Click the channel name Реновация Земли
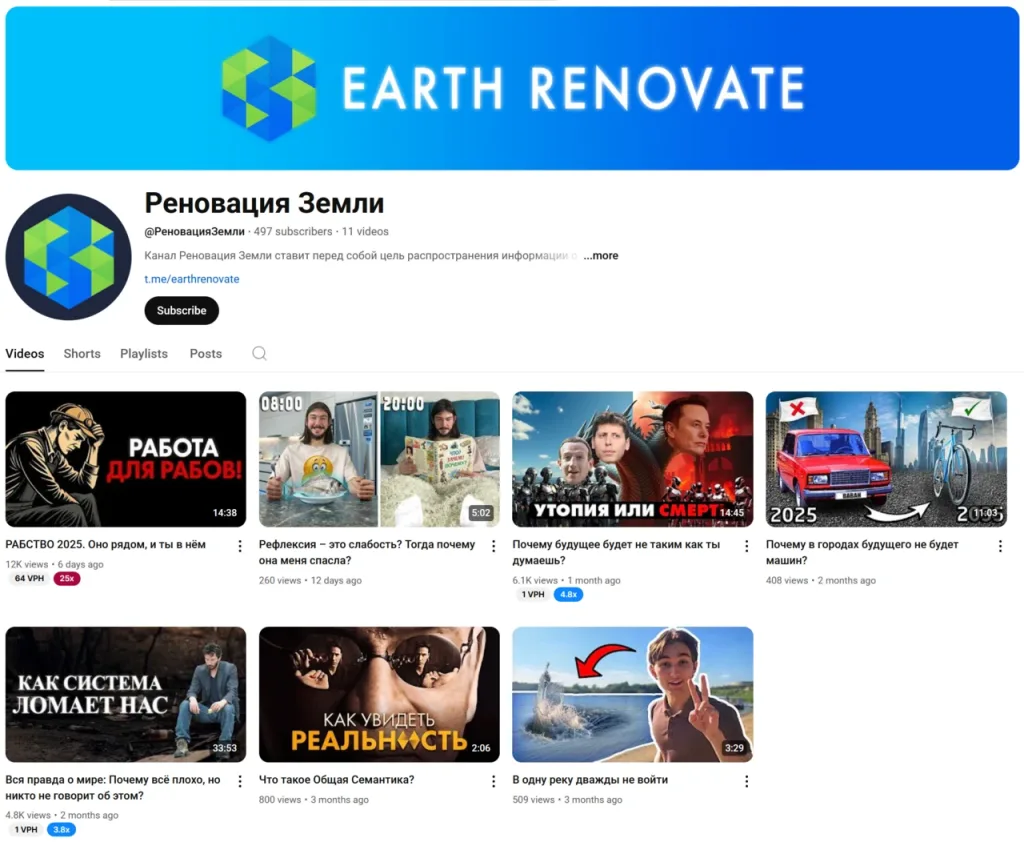 click(264, 202)
